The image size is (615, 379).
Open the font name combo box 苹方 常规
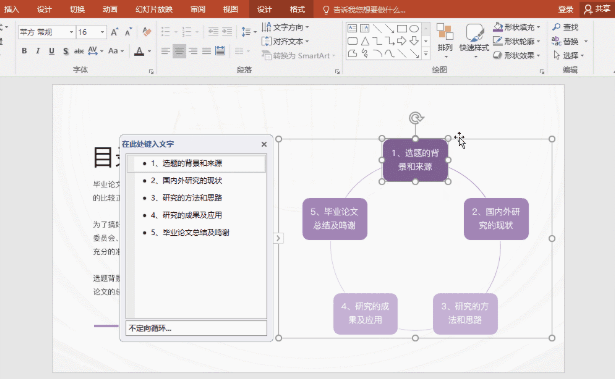pyautogui.click(x=46, y=32)
